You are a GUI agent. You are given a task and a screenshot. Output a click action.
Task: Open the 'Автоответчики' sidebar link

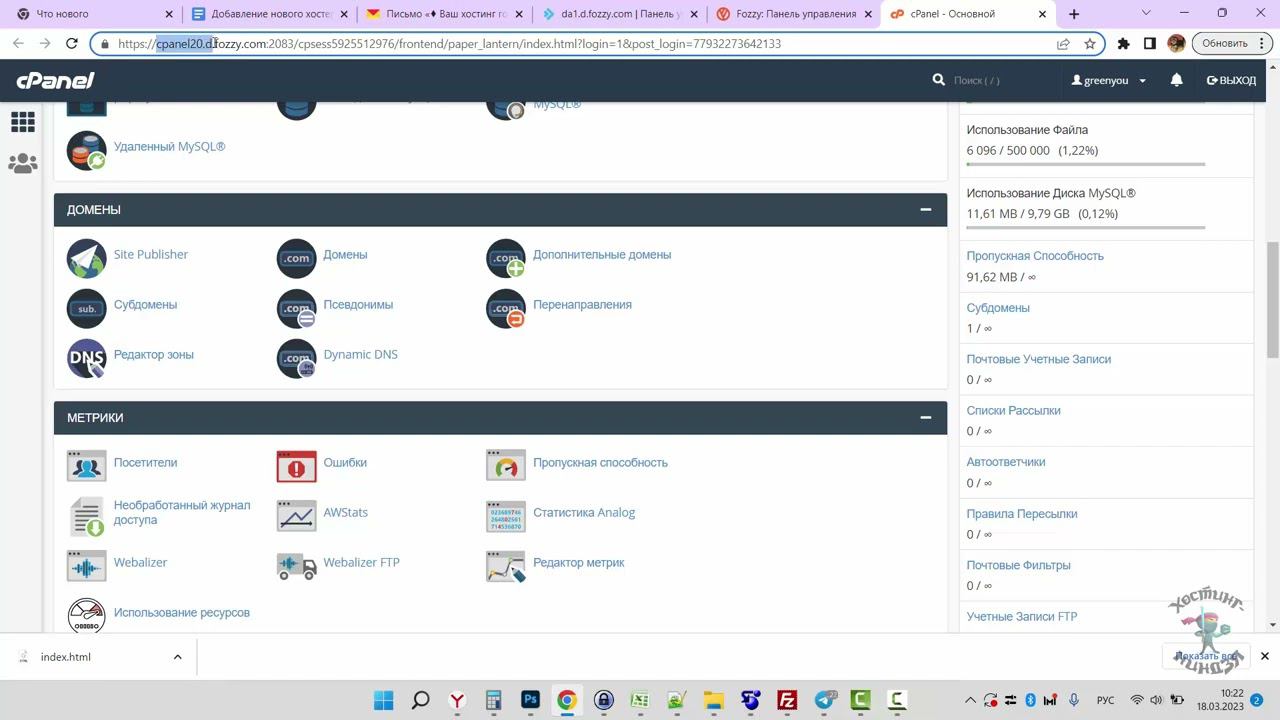click(x=1006, y=462)
